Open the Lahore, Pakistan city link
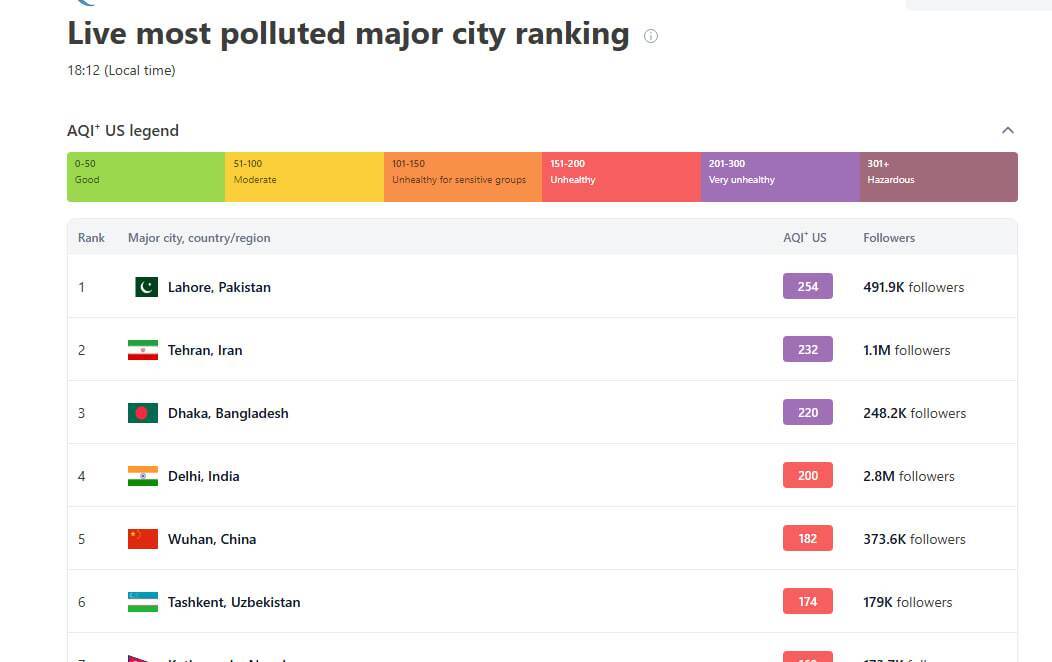The height and width of the screenshot is (662, 1052). pos(219,287)
